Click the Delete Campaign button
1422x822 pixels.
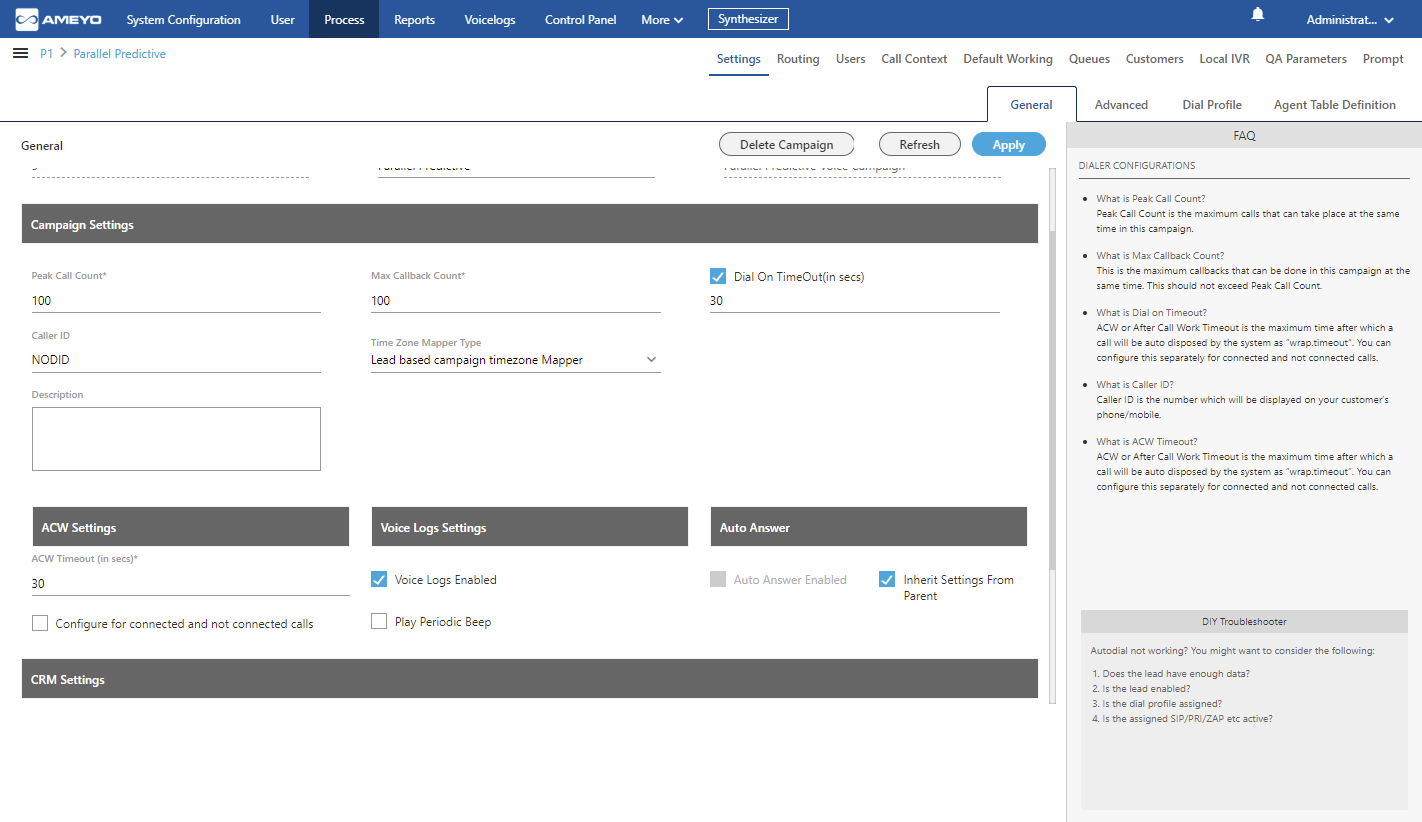(x=787, y=144)
